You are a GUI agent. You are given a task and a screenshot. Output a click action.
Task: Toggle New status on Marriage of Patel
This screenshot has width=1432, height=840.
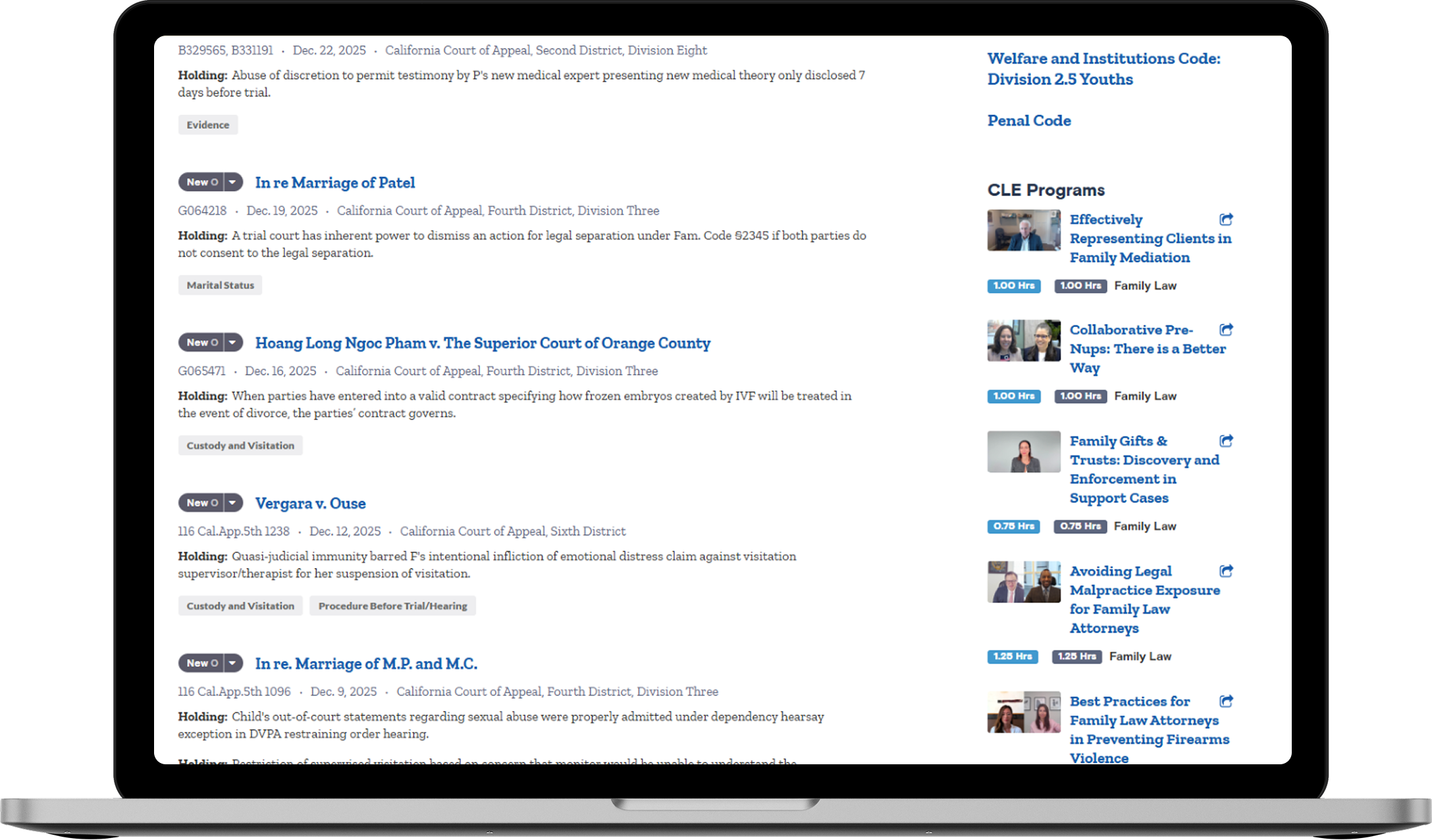click(x=201, y=182)
